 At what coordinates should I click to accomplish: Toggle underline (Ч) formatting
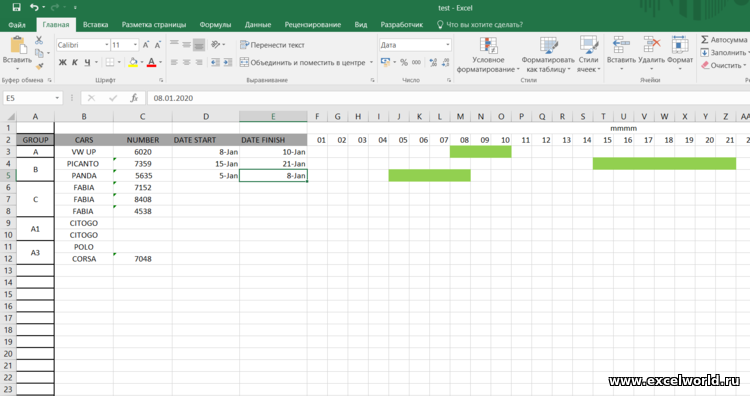coord(87,62)
